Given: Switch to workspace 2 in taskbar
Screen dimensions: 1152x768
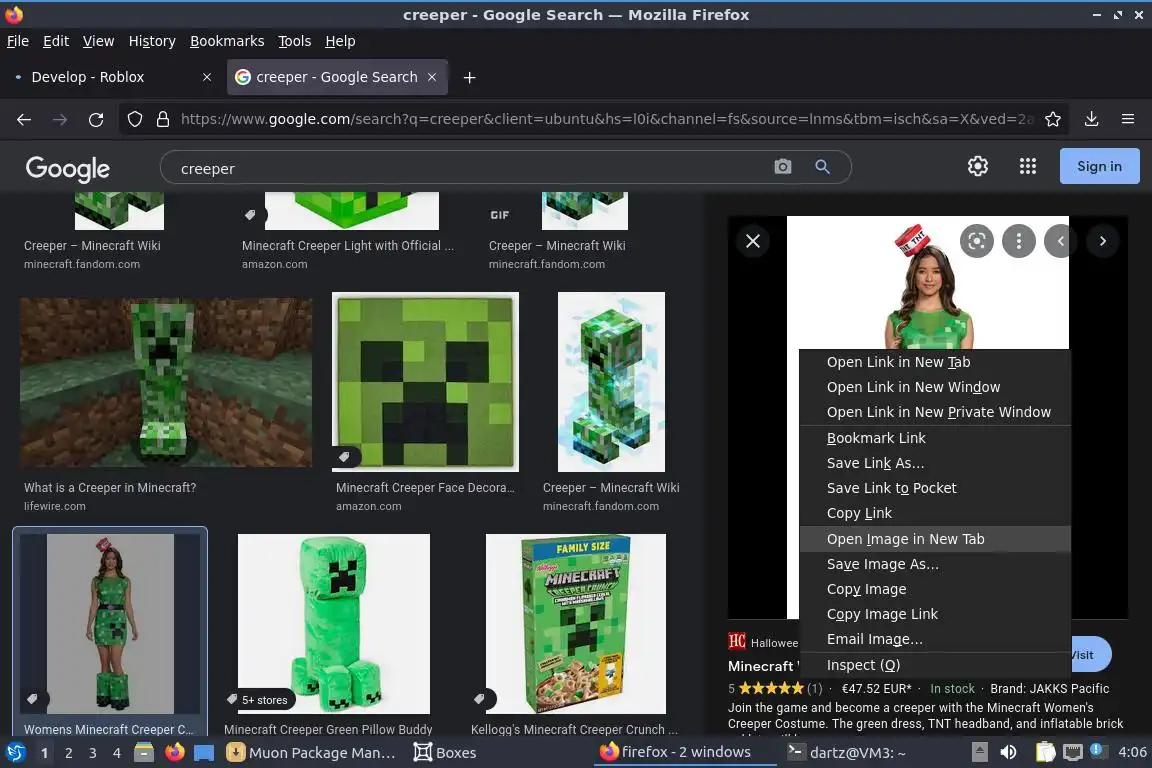Looking at the screenshot, I should [x=69, y=753].
